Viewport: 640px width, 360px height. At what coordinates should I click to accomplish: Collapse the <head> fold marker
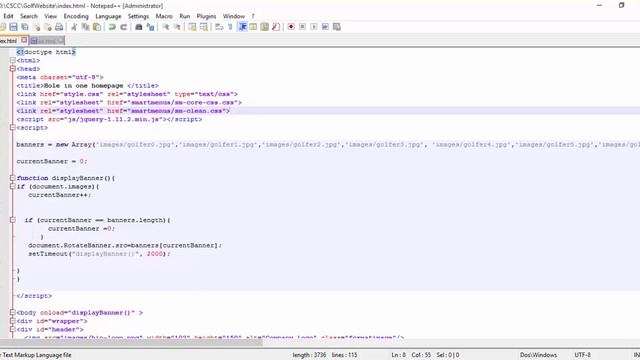pos(13,69)
